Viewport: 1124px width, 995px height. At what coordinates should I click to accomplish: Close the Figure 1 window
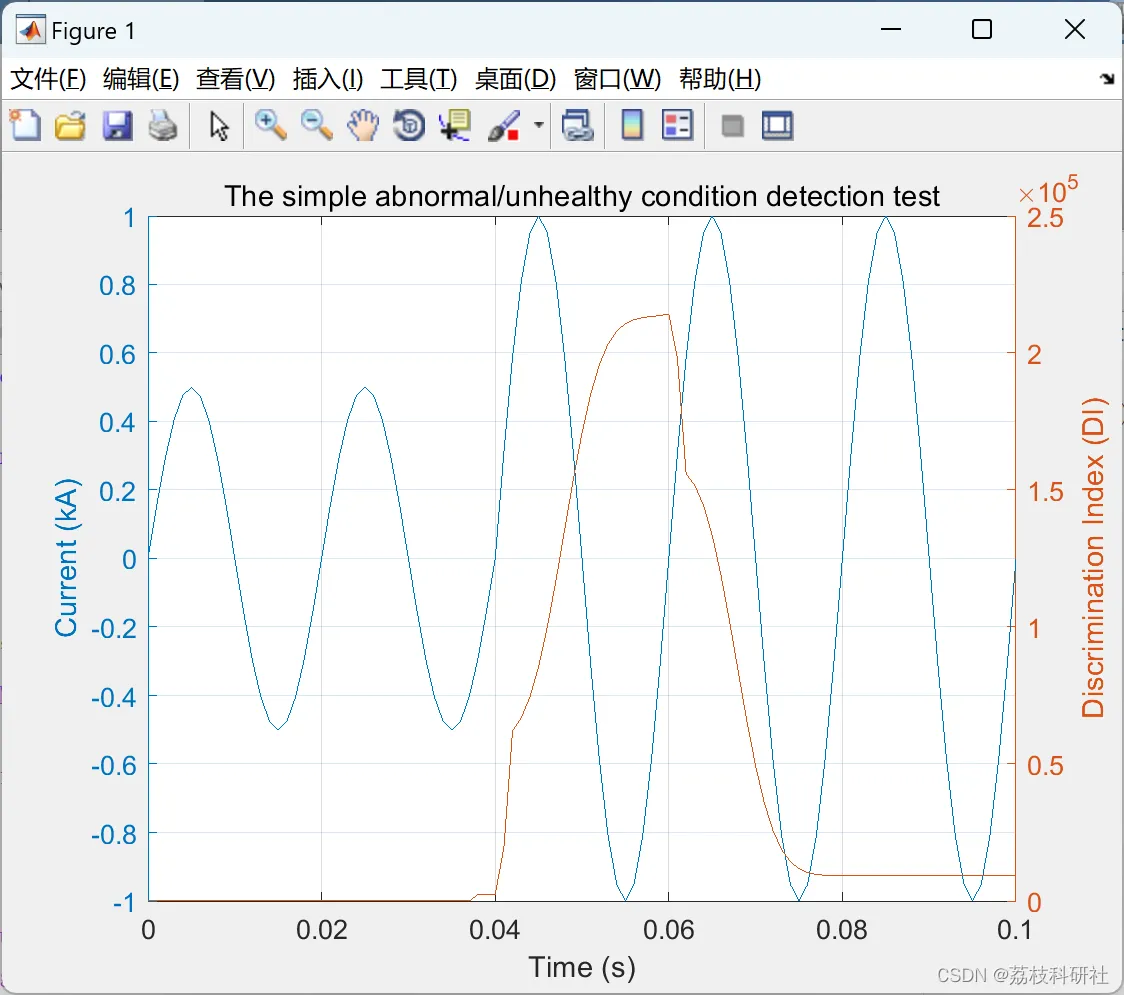(x=1074, y=29)
